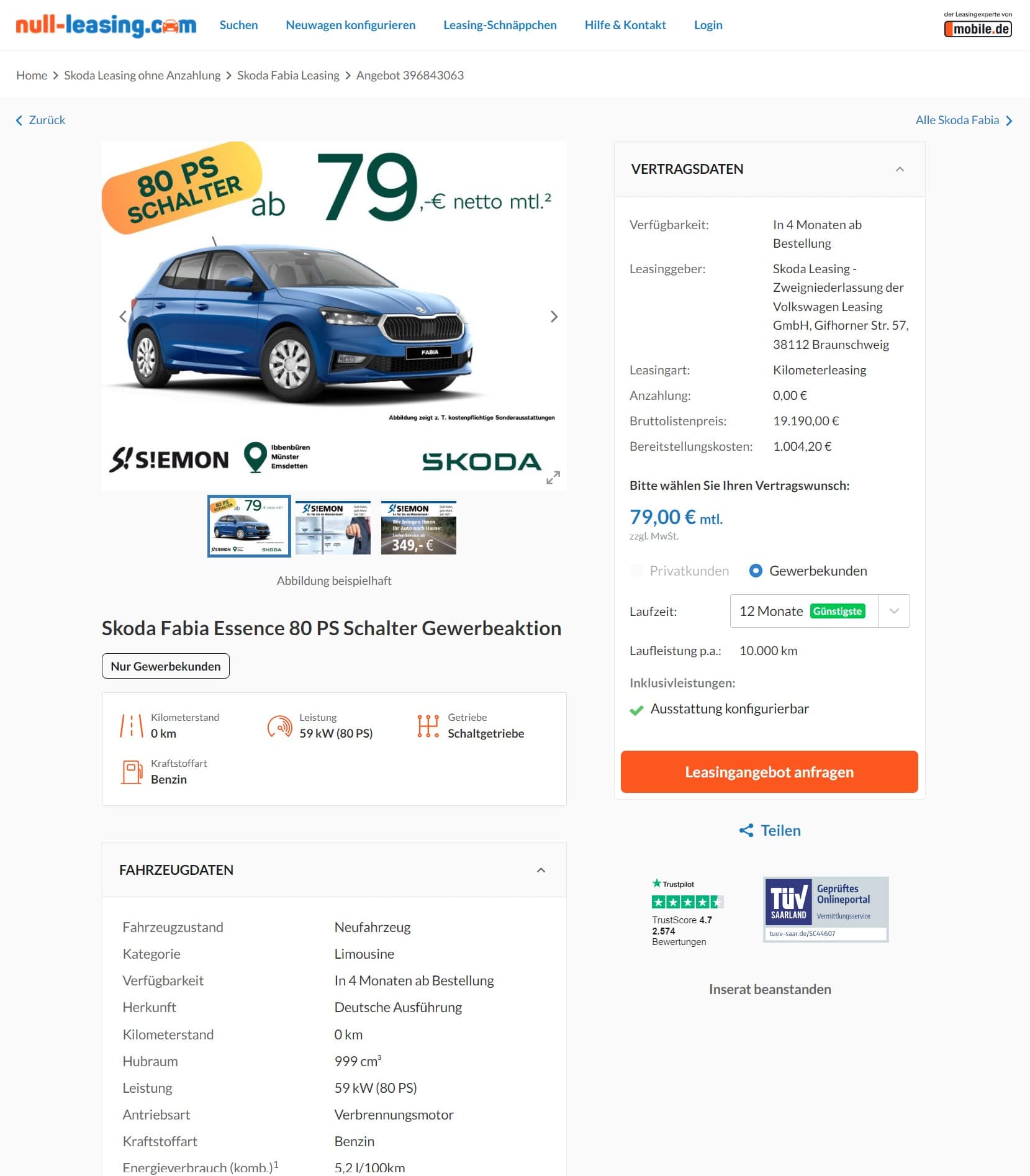This screenshot has width=1030, height=1176.
Task: Open the TÜV Saarland badge
Action: 826,909
